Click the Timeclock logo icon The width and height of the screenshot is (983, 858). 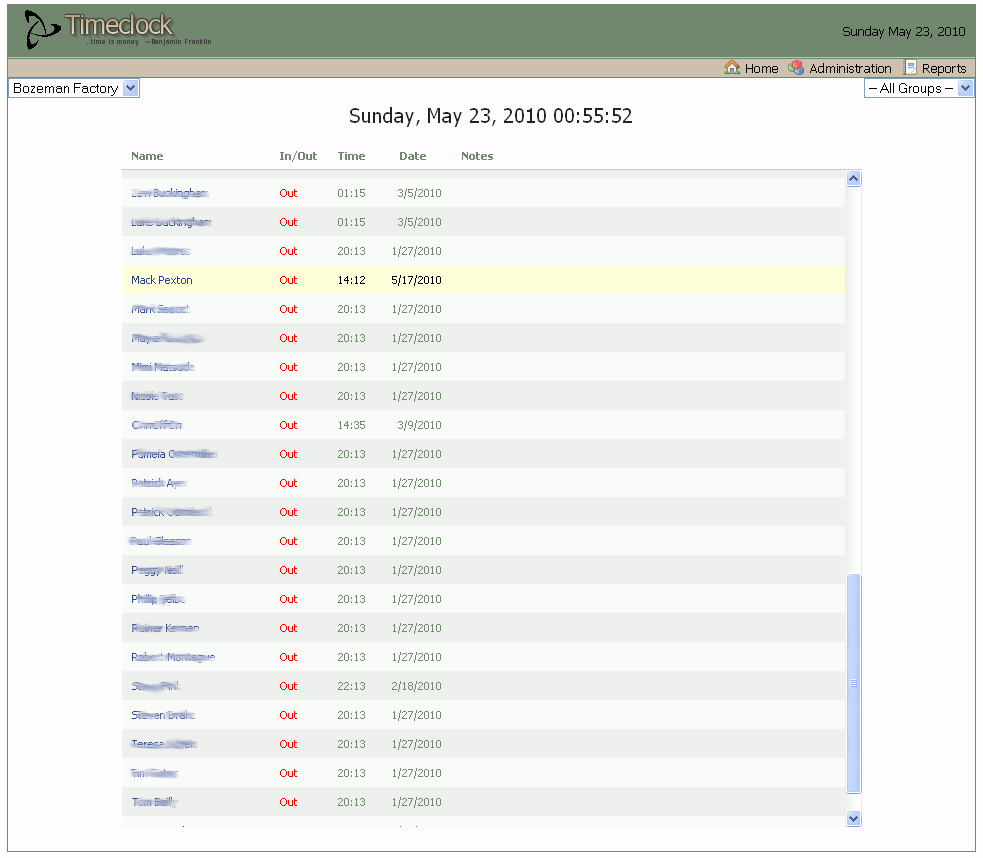click(42, 30)
